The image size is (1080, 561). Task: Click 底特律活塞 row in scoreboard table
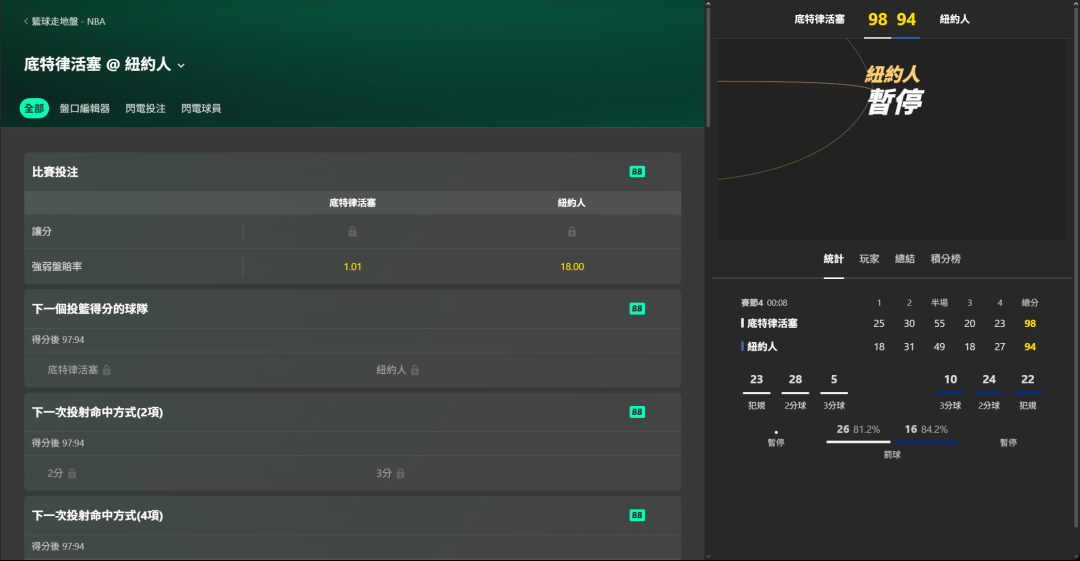click(x=890, y=323)
